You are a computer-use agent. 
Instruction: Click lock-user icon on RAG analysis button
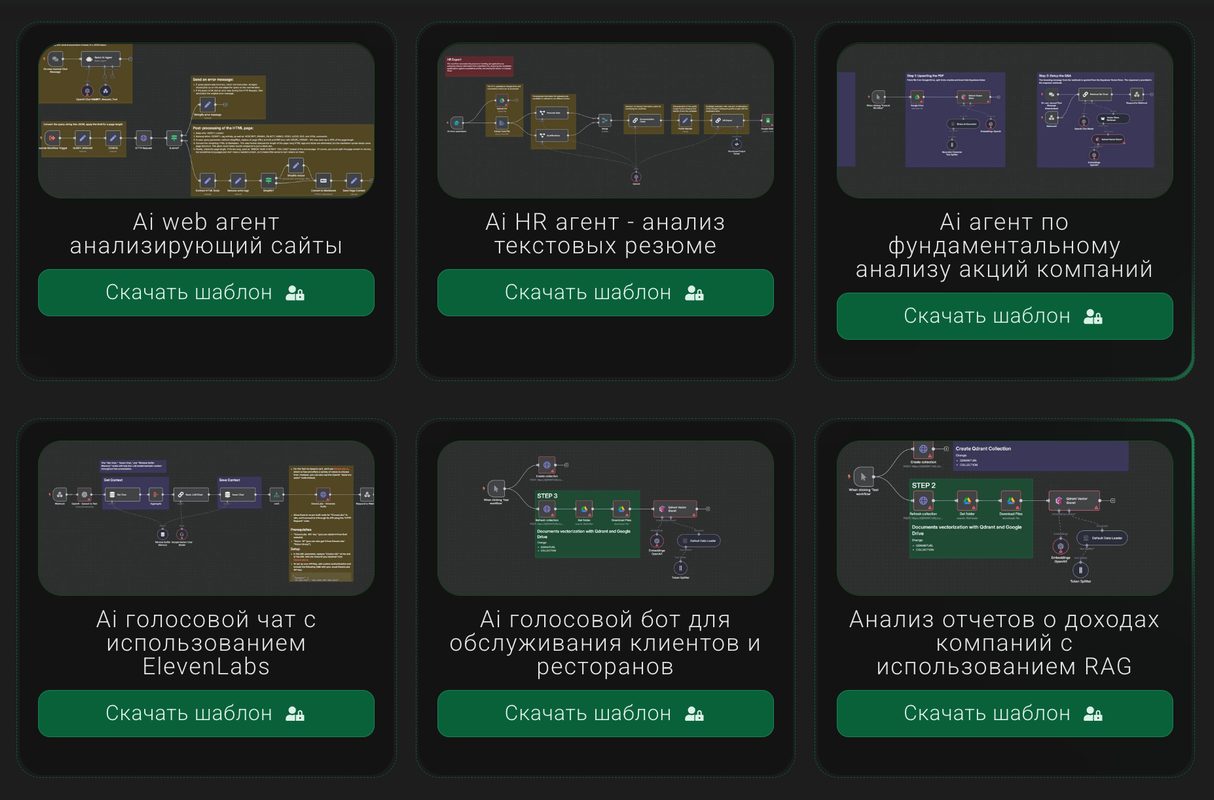(1093, 714)
